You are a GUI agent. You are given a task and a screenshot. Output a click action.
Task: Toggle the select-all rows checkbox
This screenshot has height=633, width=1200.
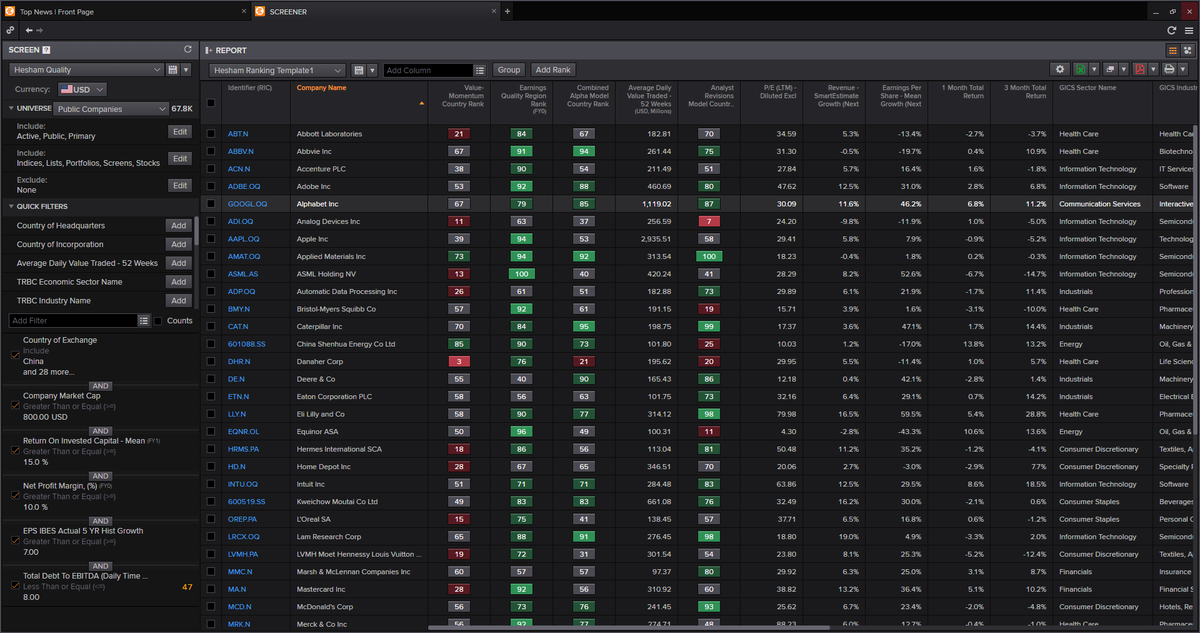[x=210, y=102]
